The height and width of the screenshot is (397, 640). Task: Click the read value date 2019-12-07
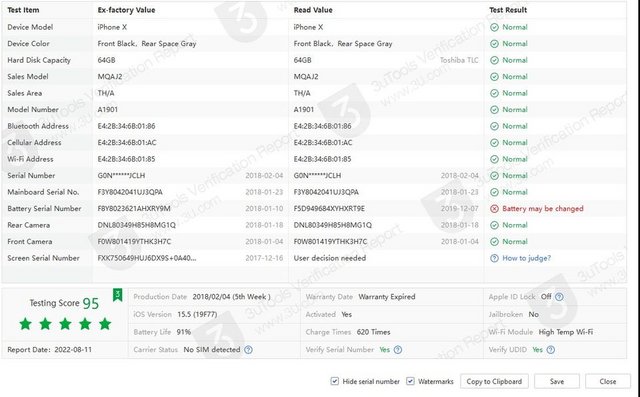pyautogui.click(x=460, y=209)
